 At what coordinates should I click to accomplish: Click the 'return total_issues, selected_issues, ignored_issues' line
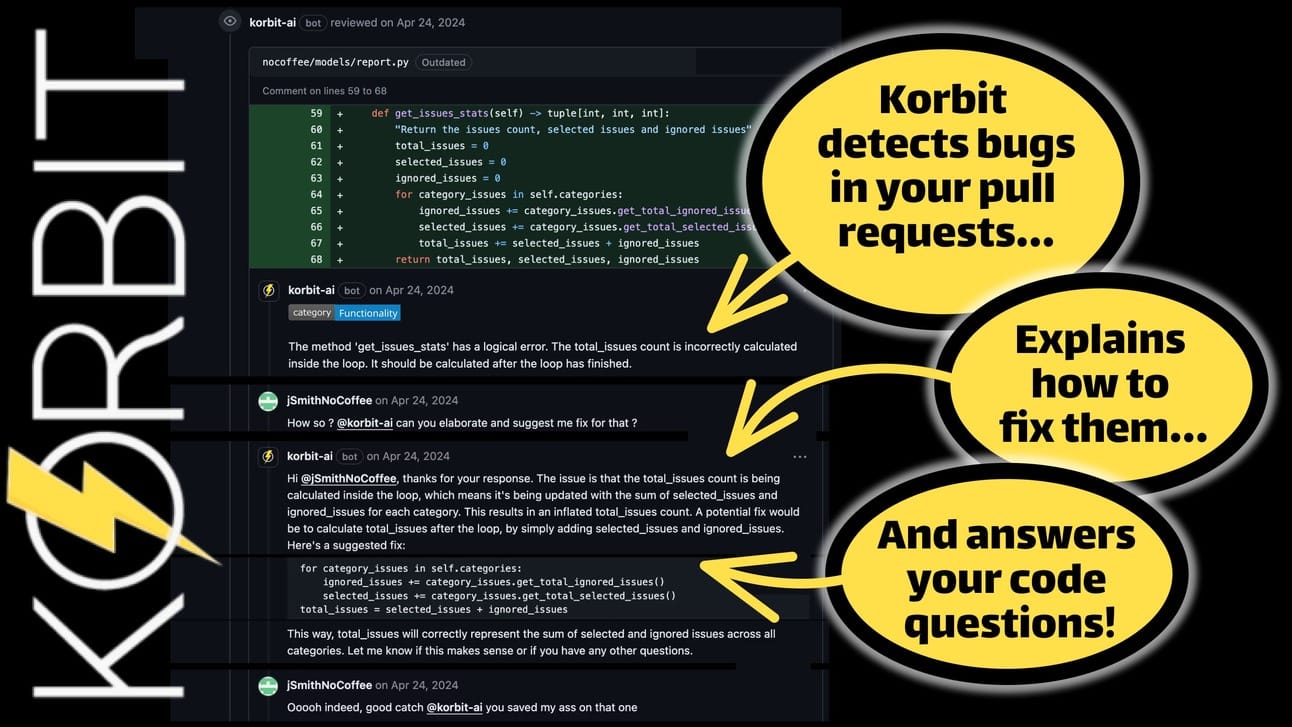[547, 260]
